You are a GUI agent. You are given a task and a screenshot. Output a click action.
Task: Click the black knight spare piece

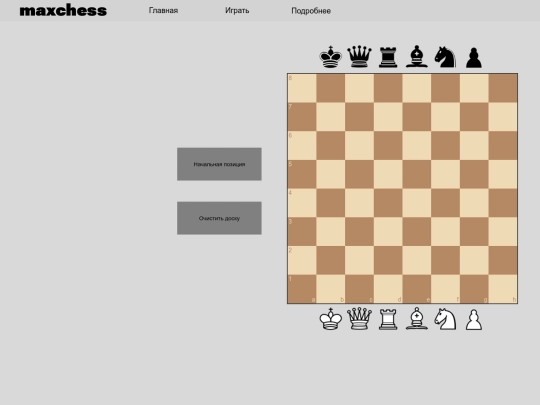pos(445,57)
